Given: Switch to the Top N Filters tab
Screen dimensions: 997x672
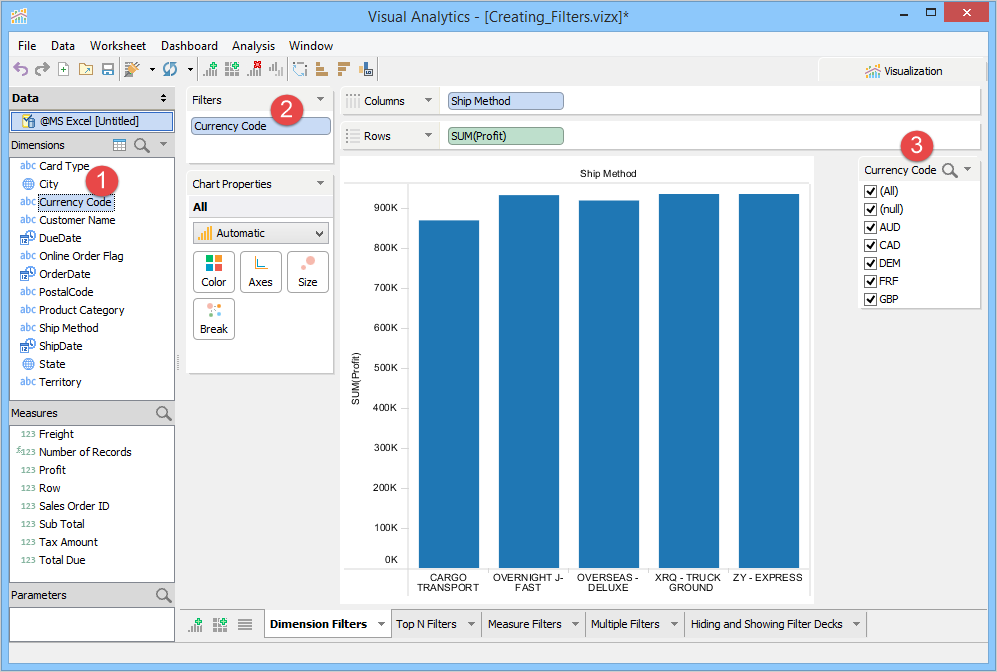Looking at the screenshot, I should point(426,624).
